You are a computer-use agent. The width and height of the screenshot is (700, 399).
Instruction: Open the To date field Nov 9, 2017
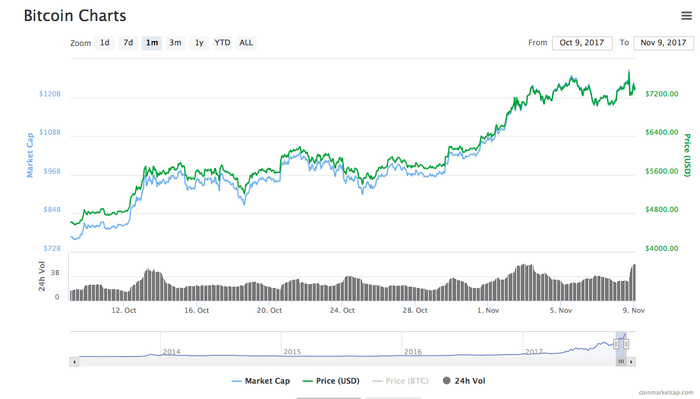point(663,43)
